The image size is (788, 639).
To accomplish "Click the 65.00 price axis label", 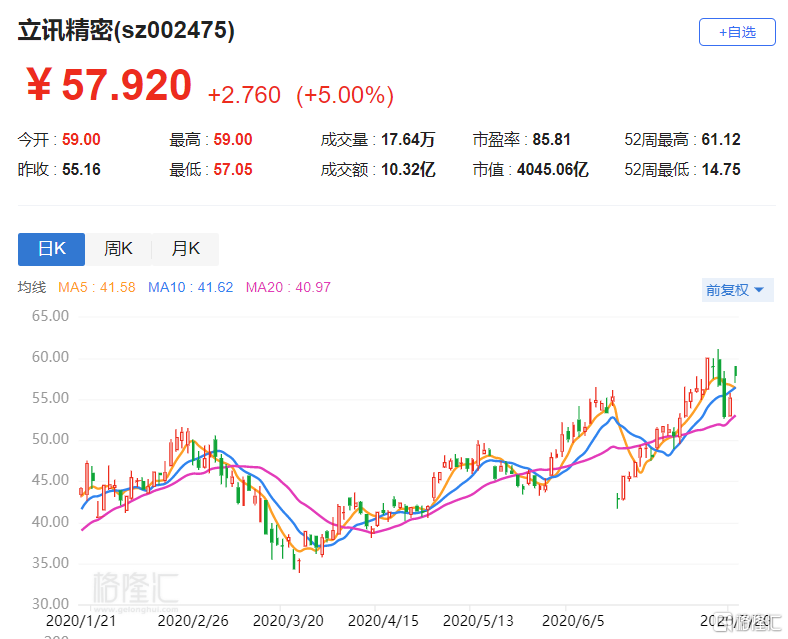I will coord(50,316).
